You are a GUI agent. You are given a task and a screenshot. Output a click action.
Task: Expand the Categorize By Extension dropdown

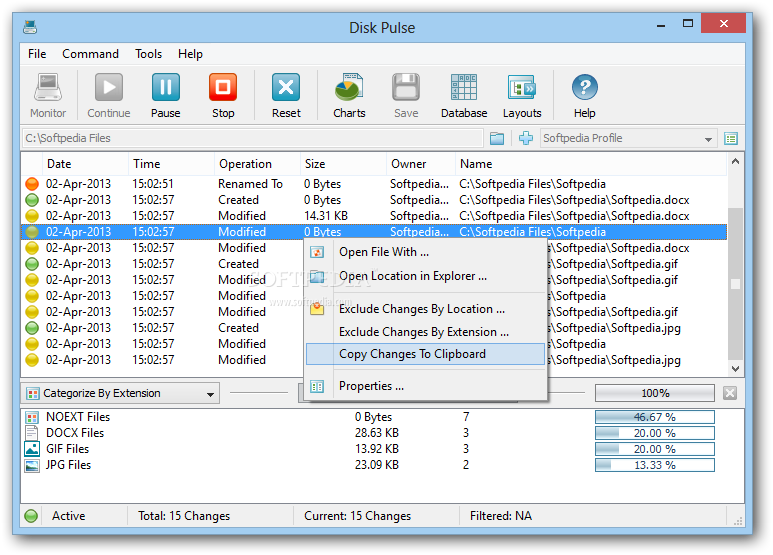pyautogui.click(x=211, y=394)
